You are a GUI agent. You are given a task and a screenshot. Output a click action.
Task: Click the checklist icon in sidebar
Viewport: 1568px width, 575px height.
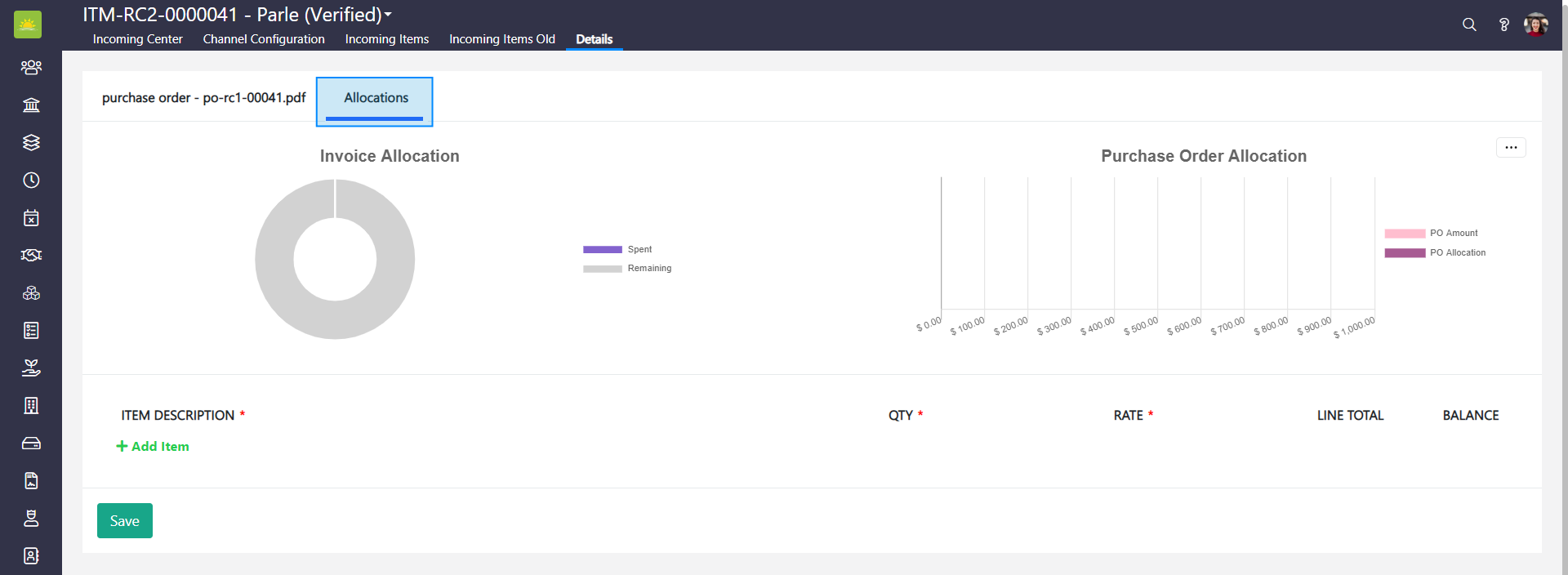click(x=31, y=330)
